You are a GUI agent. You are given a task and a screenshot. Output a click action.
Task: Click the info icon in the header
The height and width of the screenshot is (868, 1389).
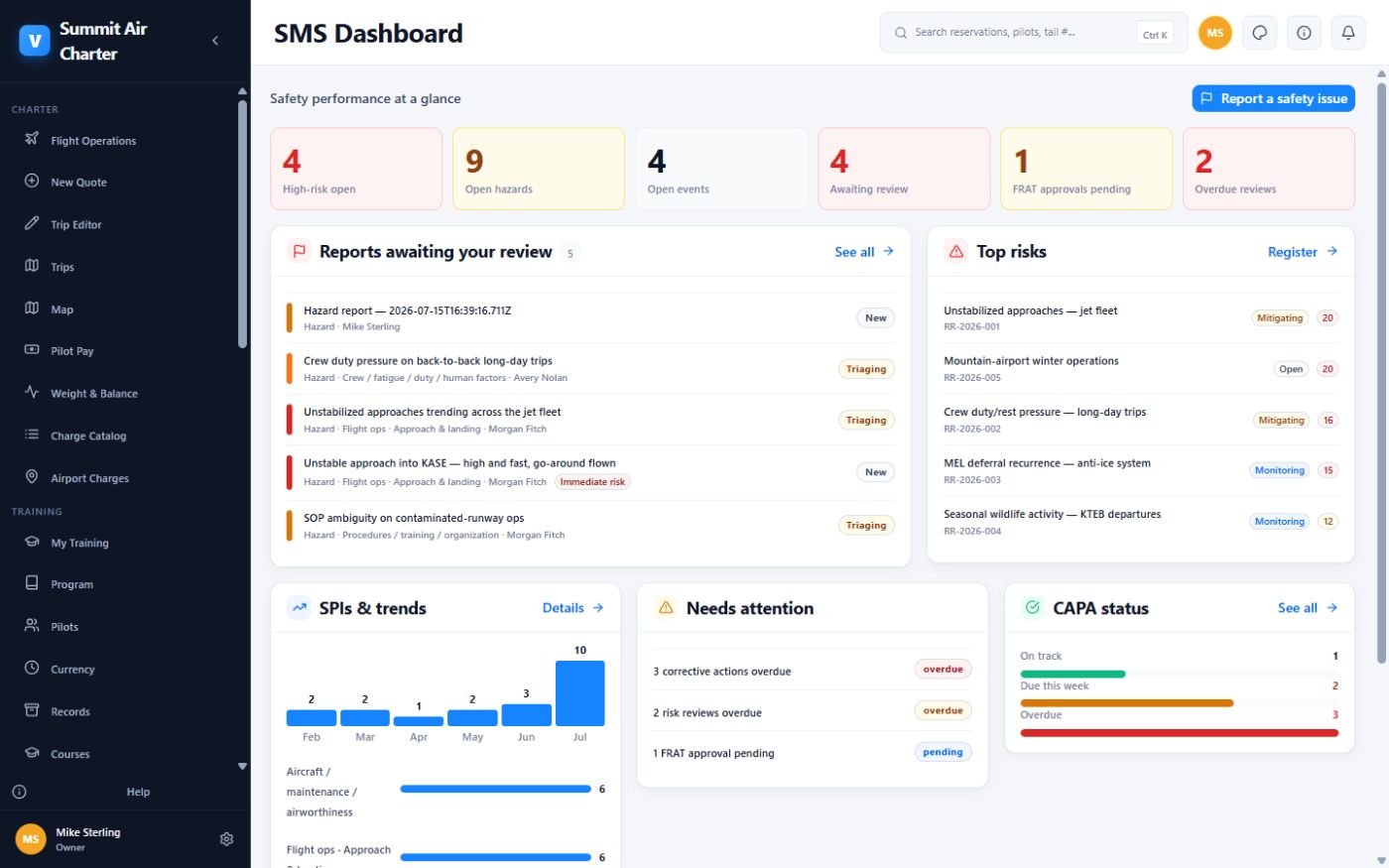(1304, 33)
